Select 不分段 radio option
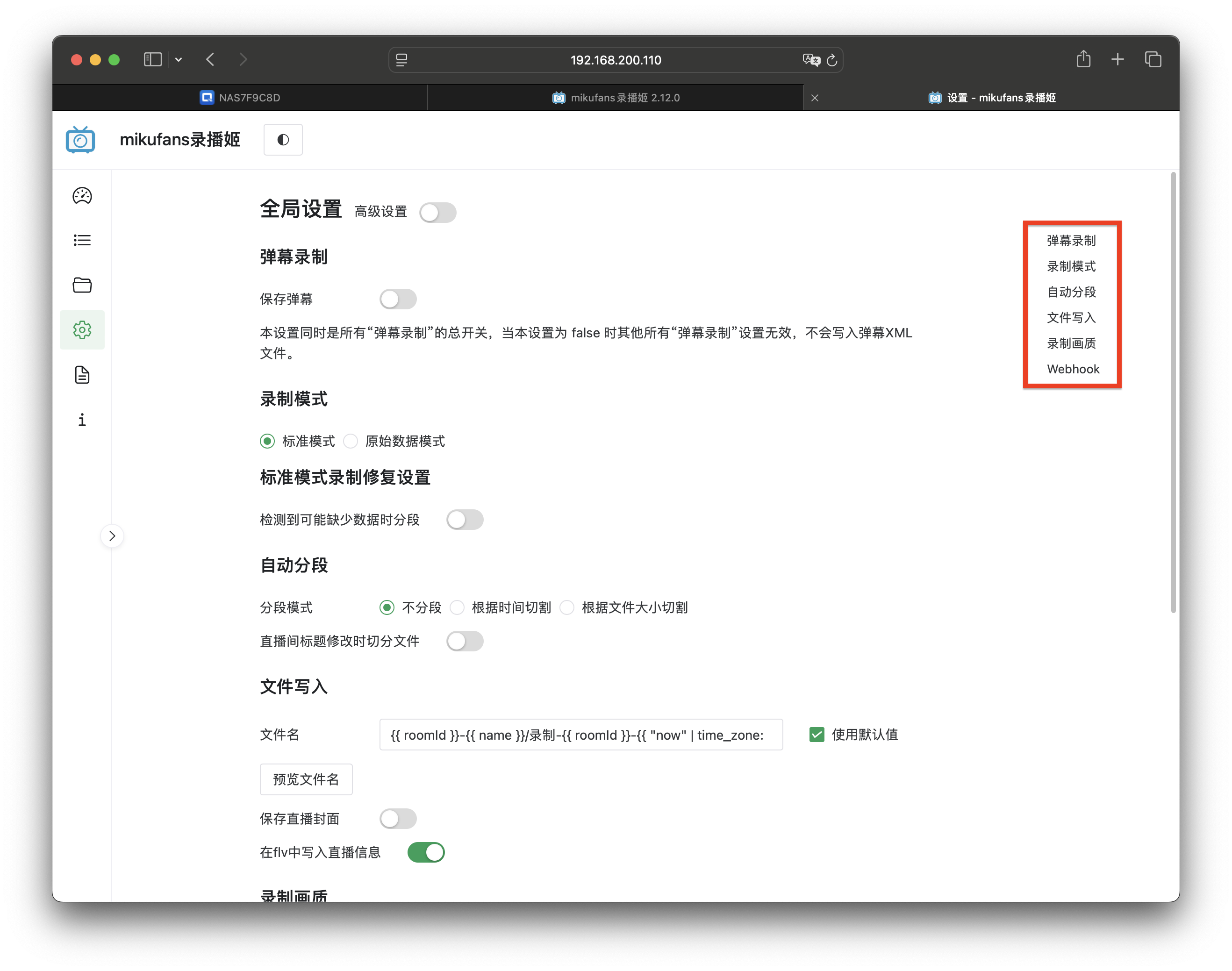This screenshot has width=1232, height=971. (x=387, y=607)
